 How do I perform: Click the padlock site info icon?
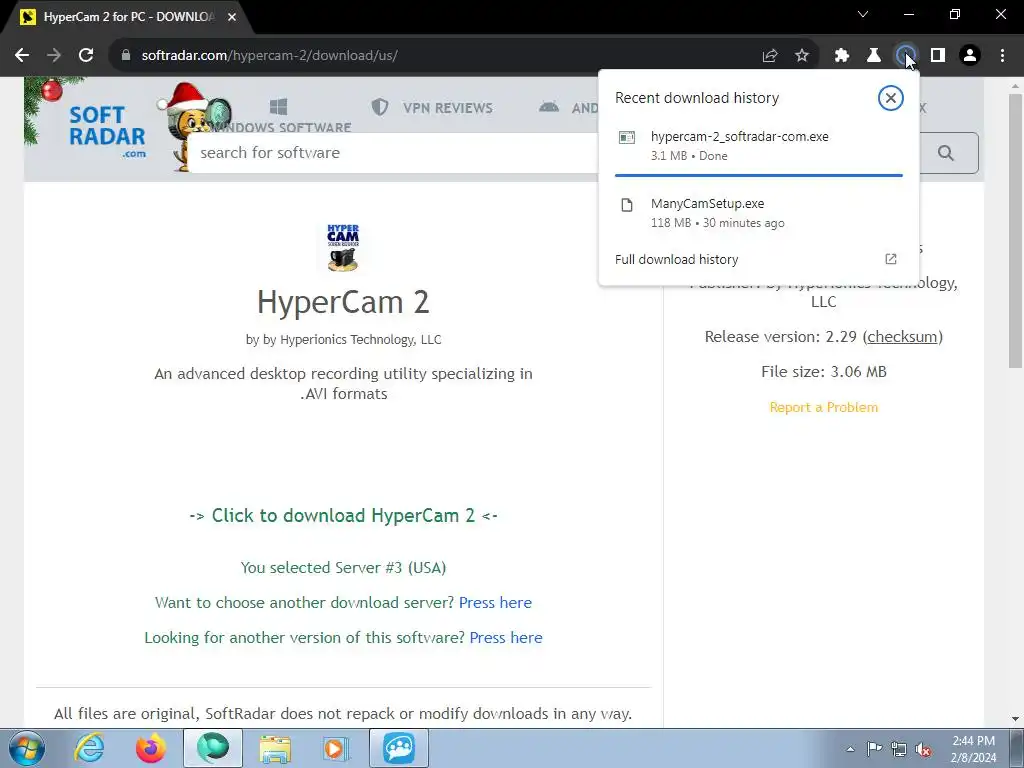[x=126, y=56]
